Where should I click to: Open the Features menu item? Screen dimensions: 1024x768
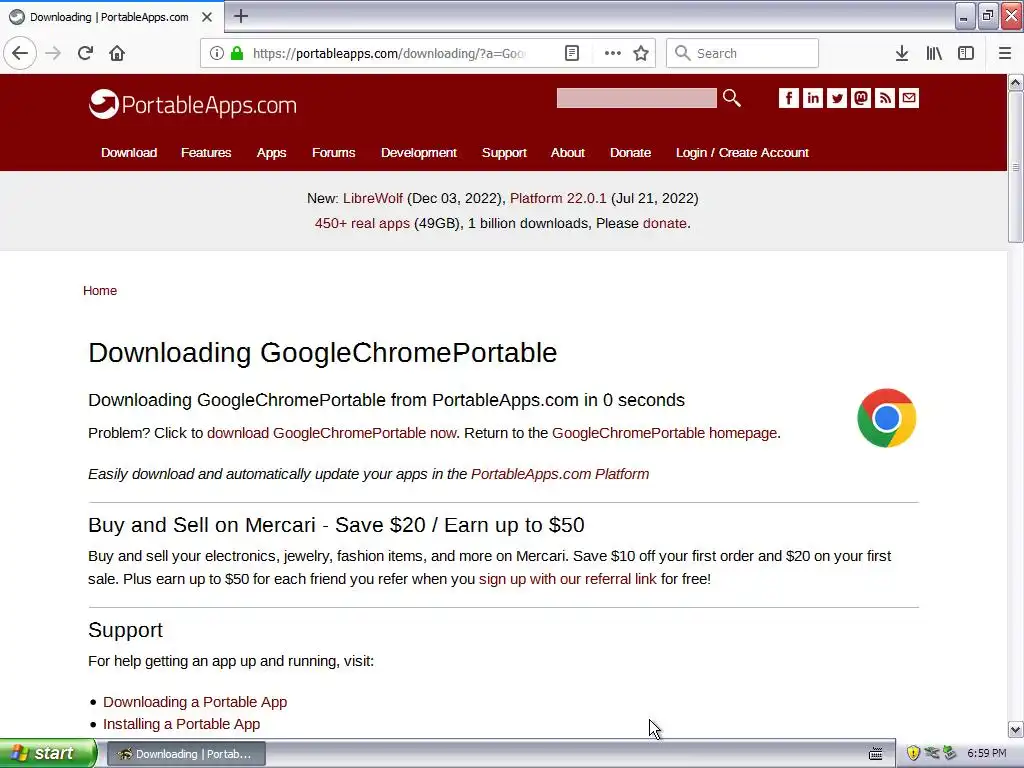[206, 152]
